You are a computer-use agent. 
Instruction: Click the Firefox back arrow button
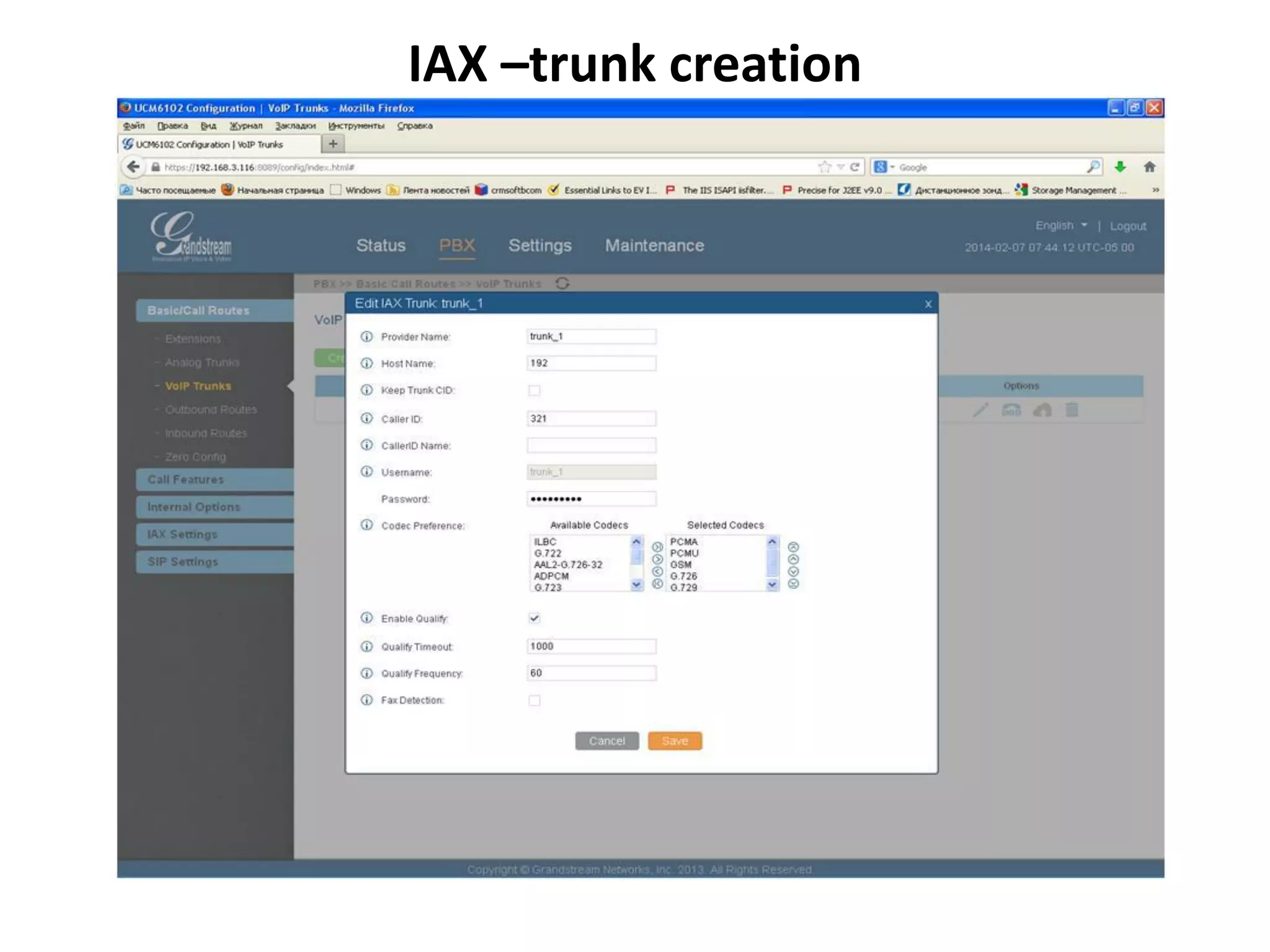(133, 167)
